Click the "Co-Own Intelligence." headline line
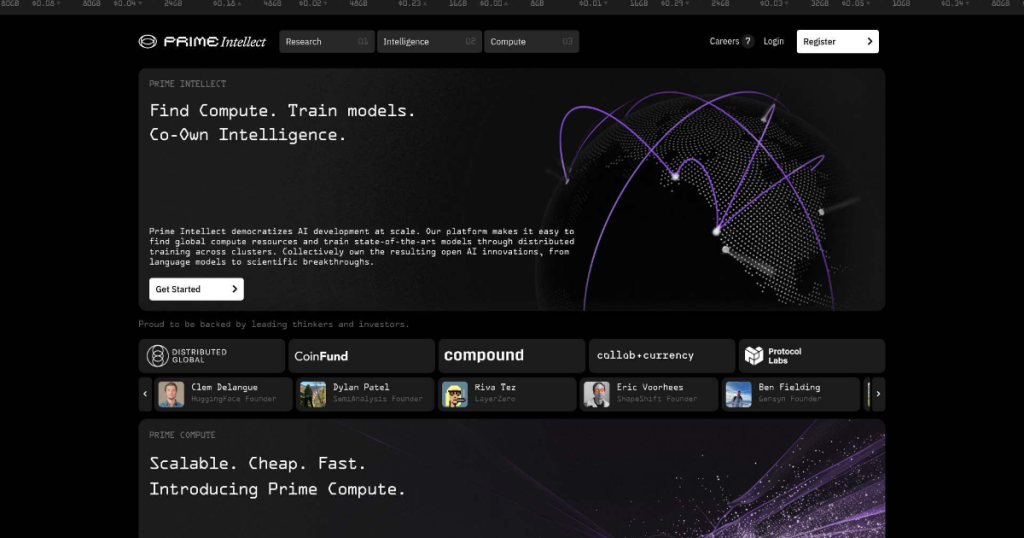1024x538 pixels. (248, 135)
